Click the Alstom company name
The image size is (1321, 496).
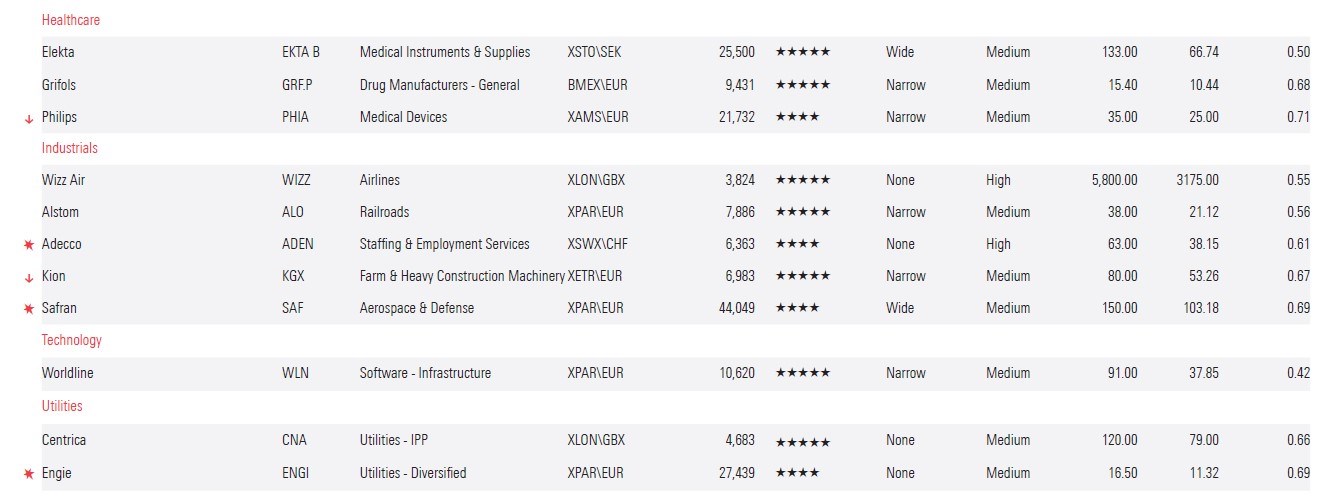click(60, 212)
